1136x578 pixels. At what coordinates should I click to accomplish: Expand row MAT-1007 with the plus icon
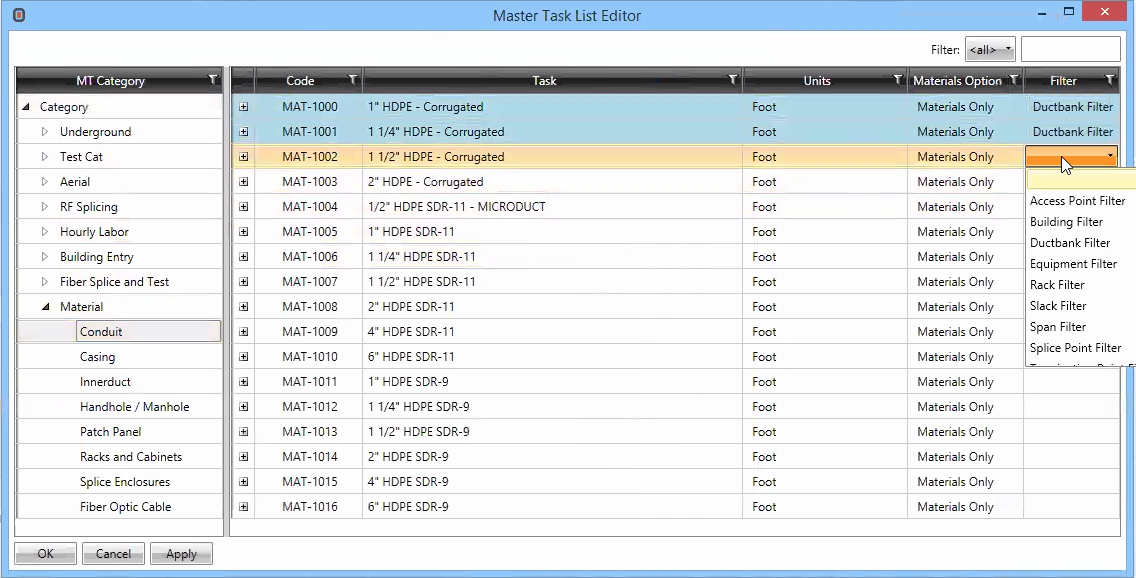243,282
